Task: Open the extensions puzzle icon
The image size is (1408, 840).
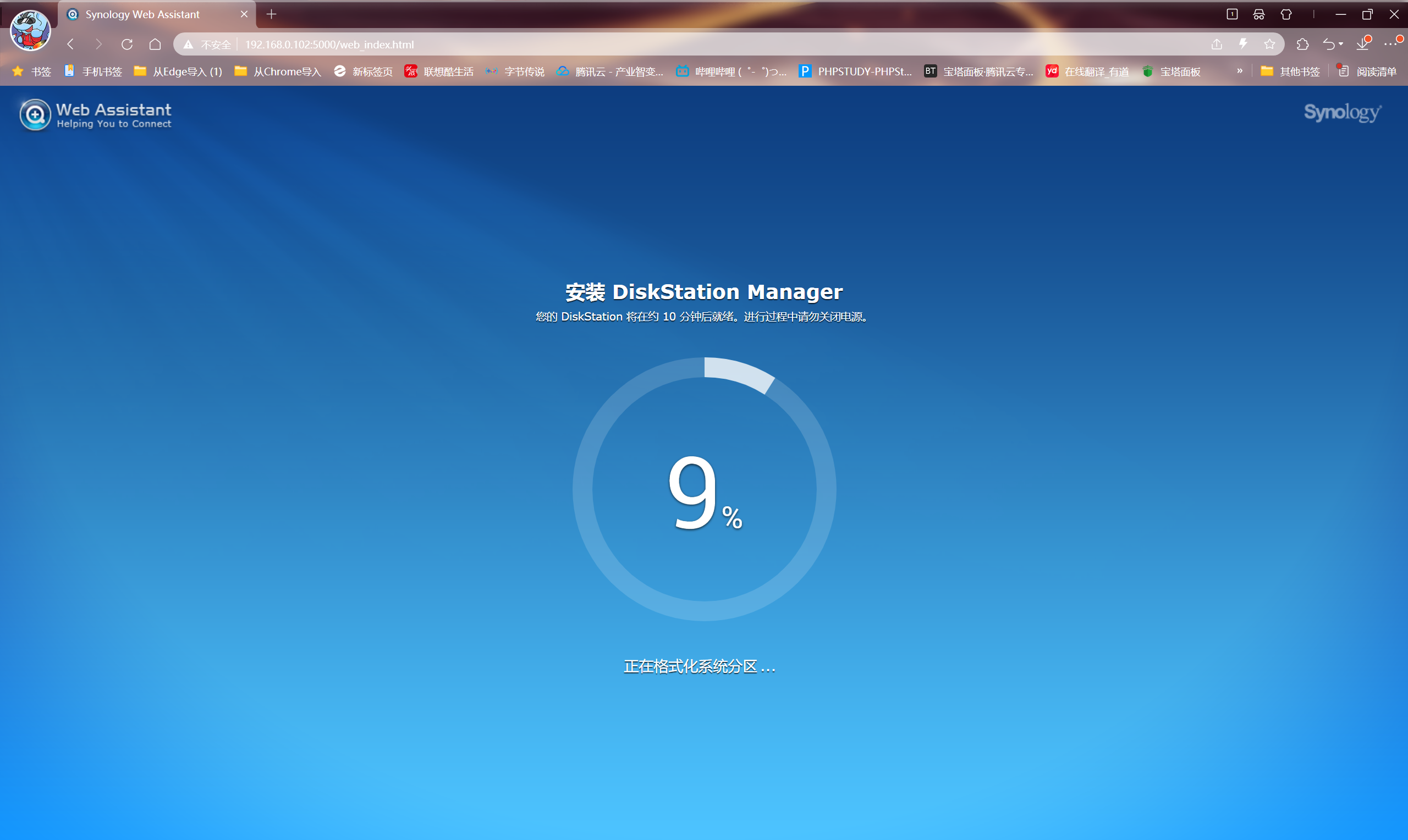Action: pyautogui.click(x=1303, y=44)
